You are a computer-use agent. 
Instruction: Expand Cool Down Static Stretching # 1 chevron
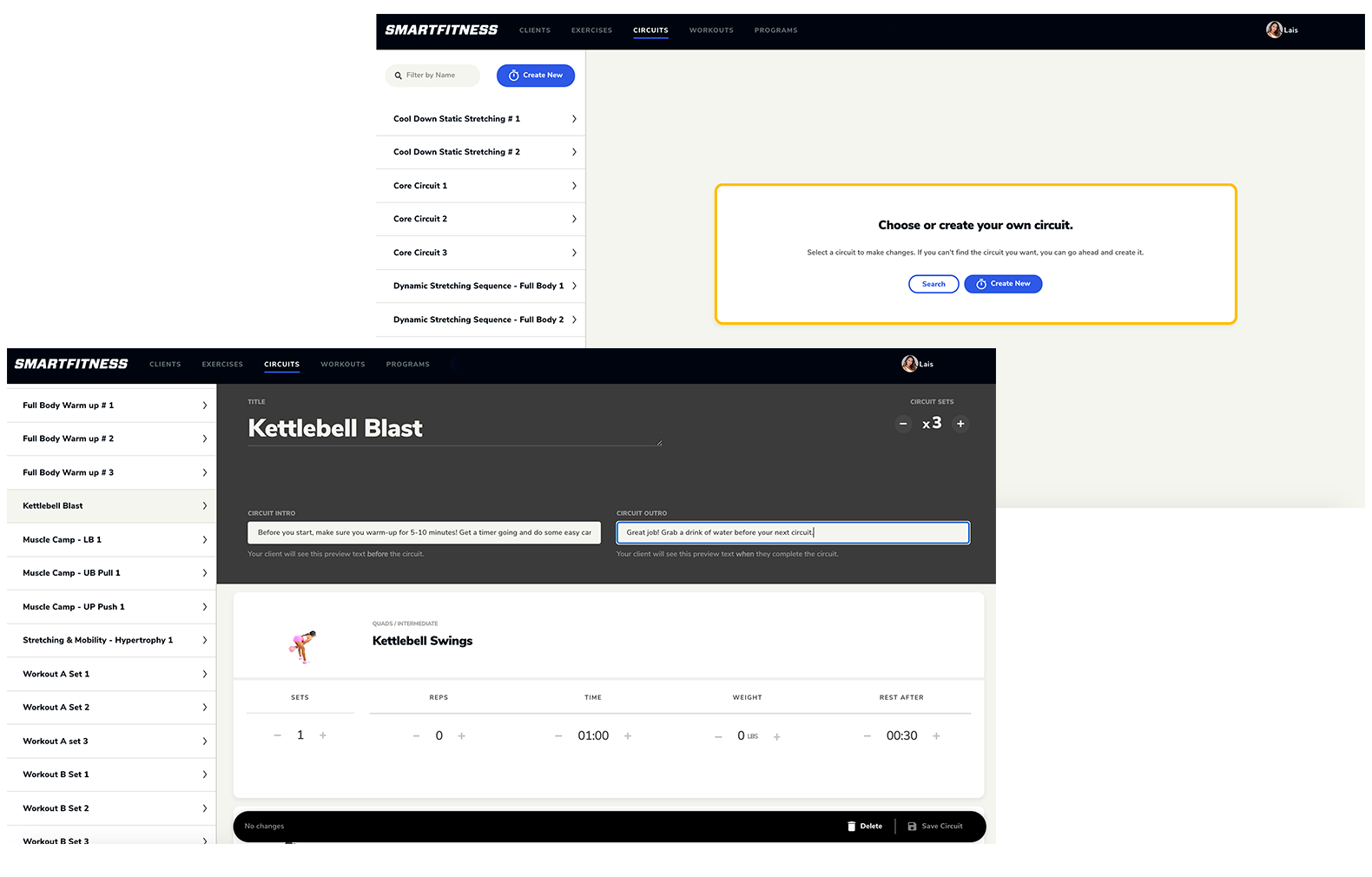[x=574, y=119]
